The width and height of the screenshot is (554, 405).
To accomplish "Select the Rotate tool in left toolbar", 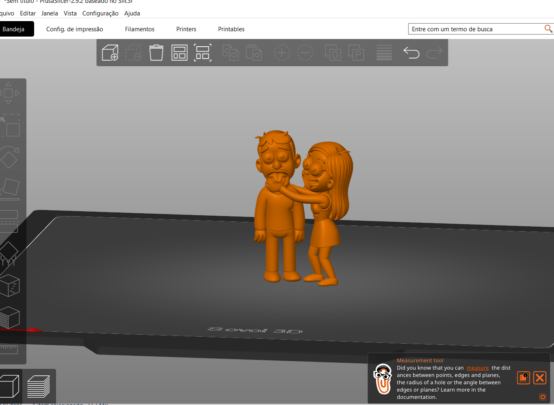I will click(x=9, y=157).
